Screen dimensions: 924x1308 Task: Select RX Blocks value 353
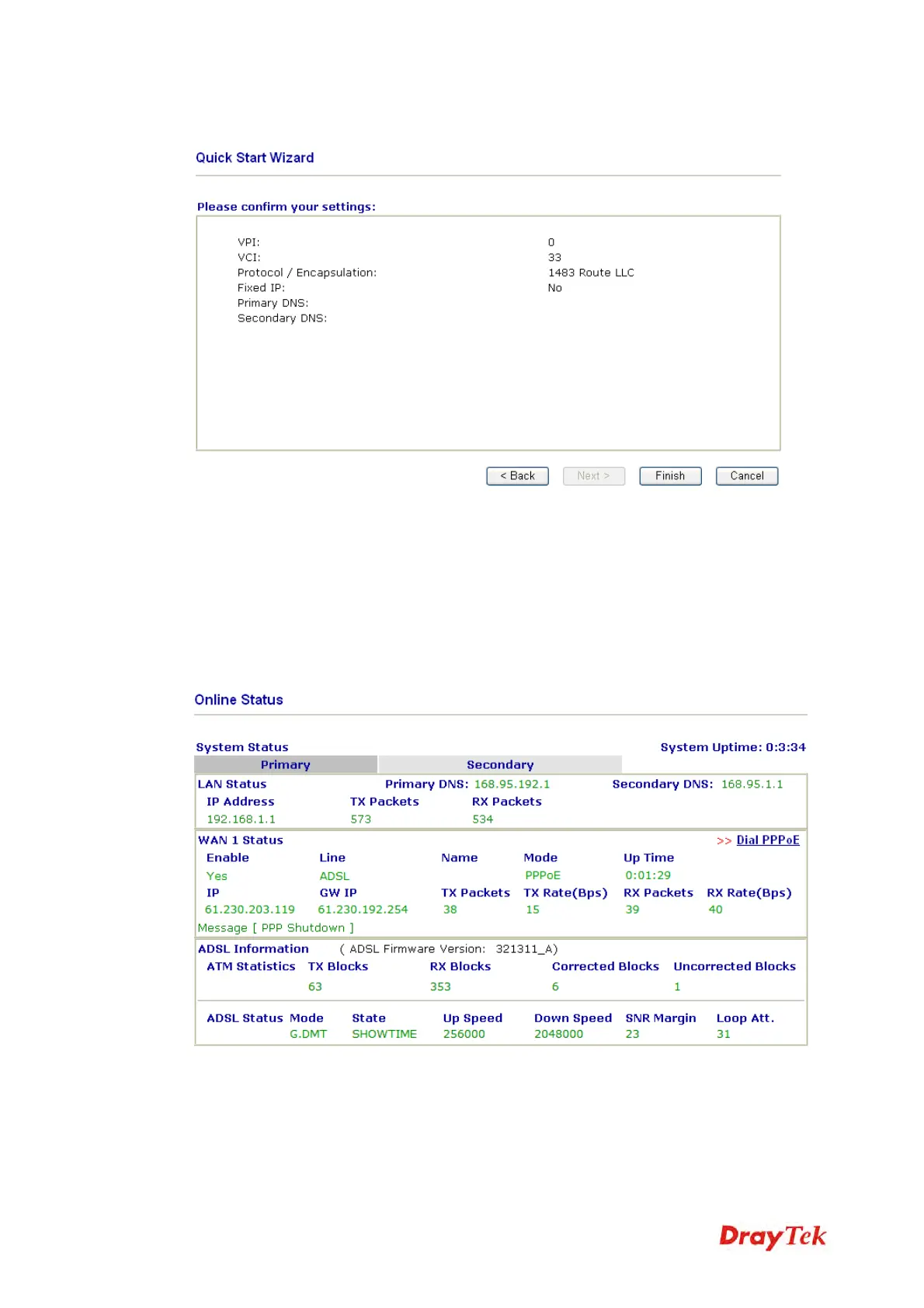pyautogui.click(x=440, y=986)
